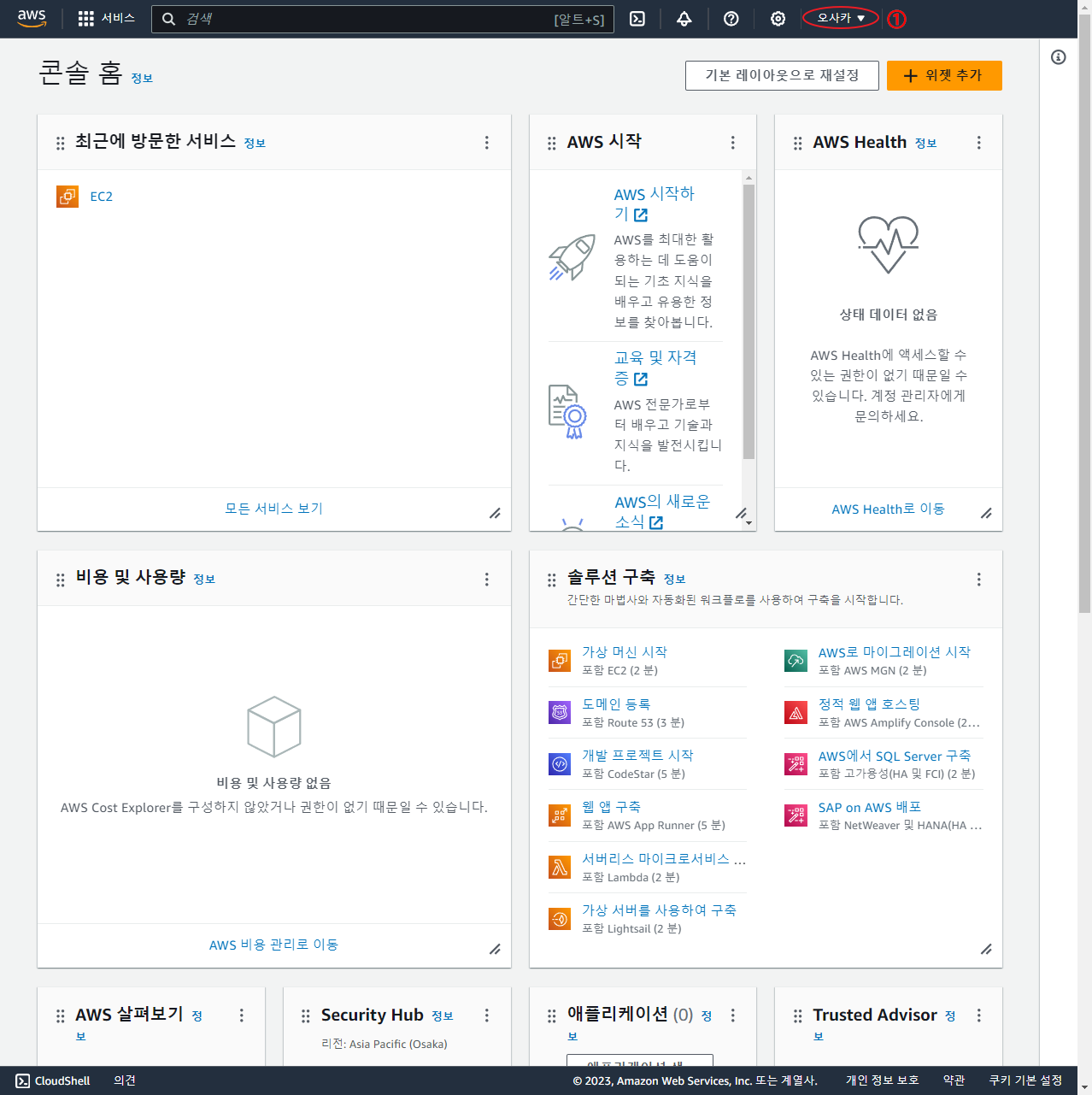Click the Lightsail 가상 서버 icon
This screenshot has height=1095, width=1092.
tap(560, 919)
